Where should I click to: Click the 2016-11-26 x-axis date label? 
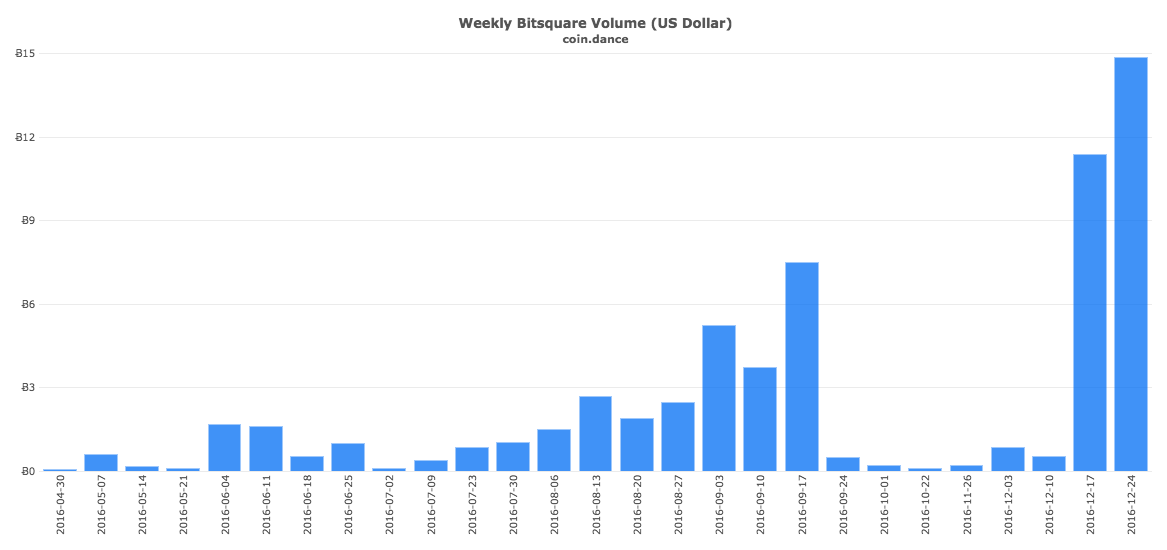967,506
